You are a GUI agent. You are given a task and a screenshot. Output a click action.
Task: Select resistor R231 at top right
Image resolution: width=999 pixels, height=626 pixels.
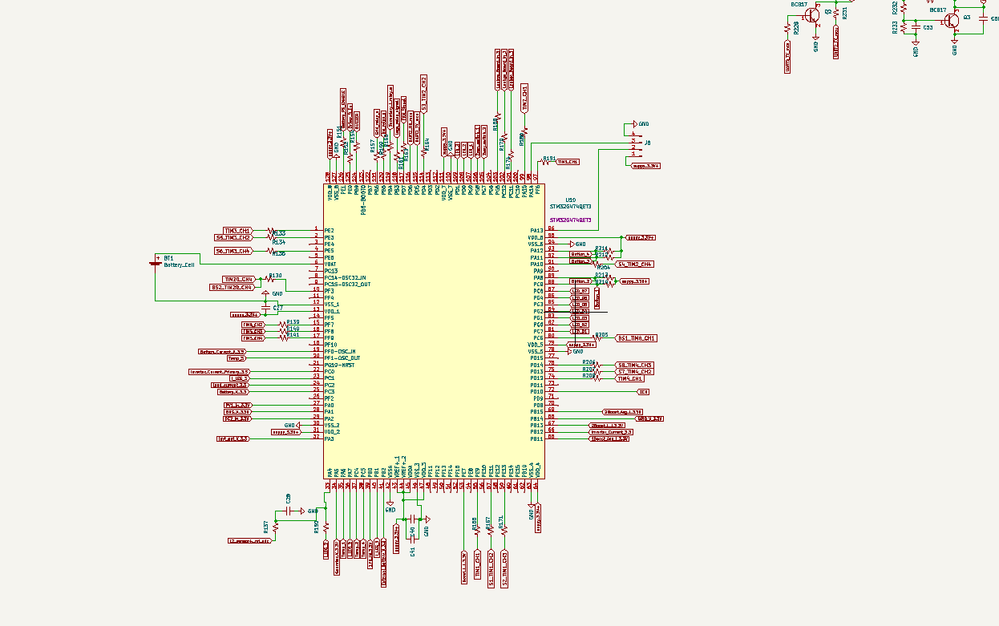[837, 13]
